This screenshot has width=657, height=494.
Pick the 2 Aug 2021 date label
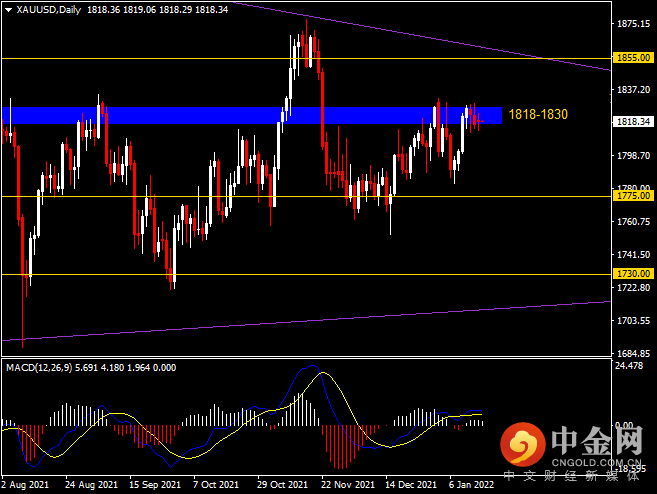coord(25,485)
